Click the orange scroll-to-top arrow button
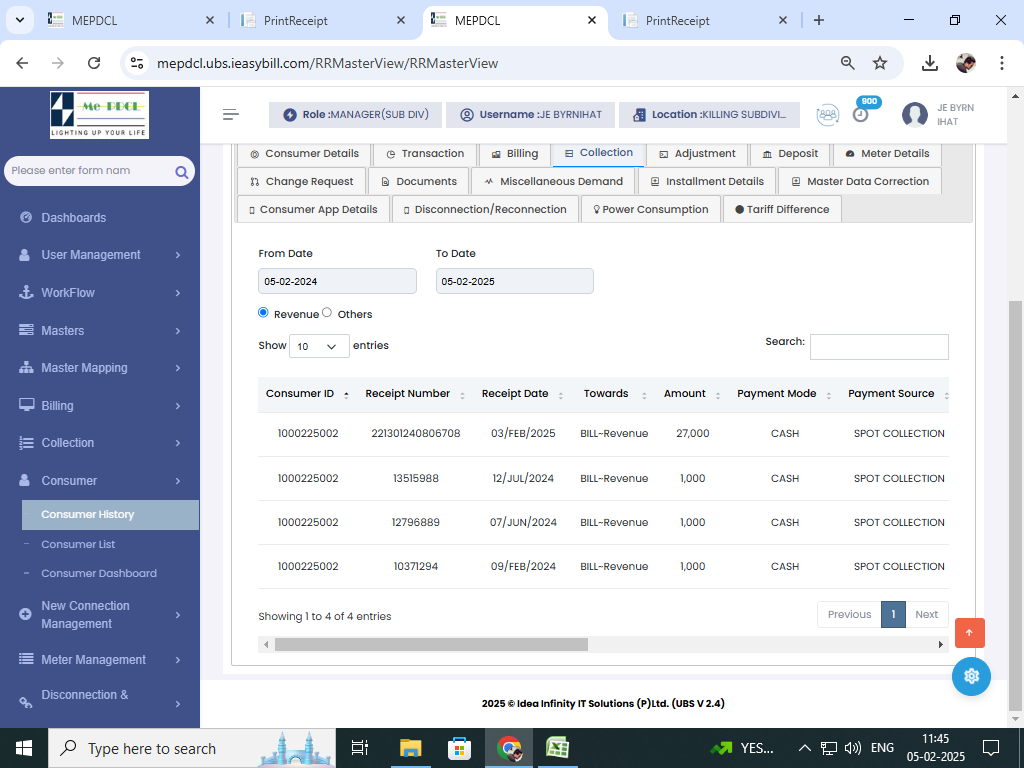The image size is (1024, 768). coord(969,633)
